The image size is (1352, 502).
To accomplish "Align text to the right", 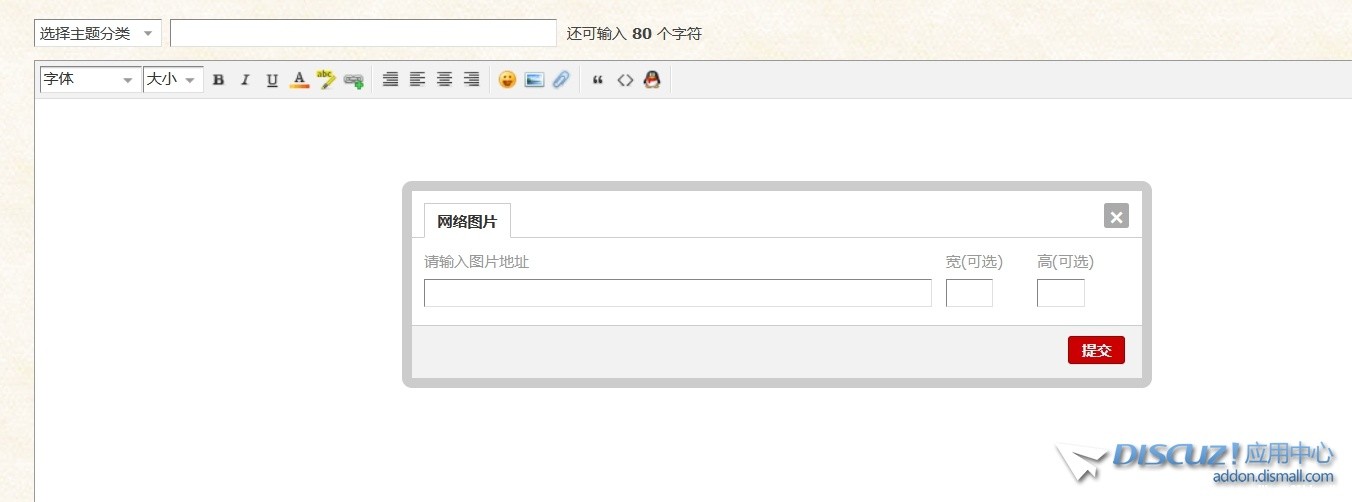I will click(471, 80).
